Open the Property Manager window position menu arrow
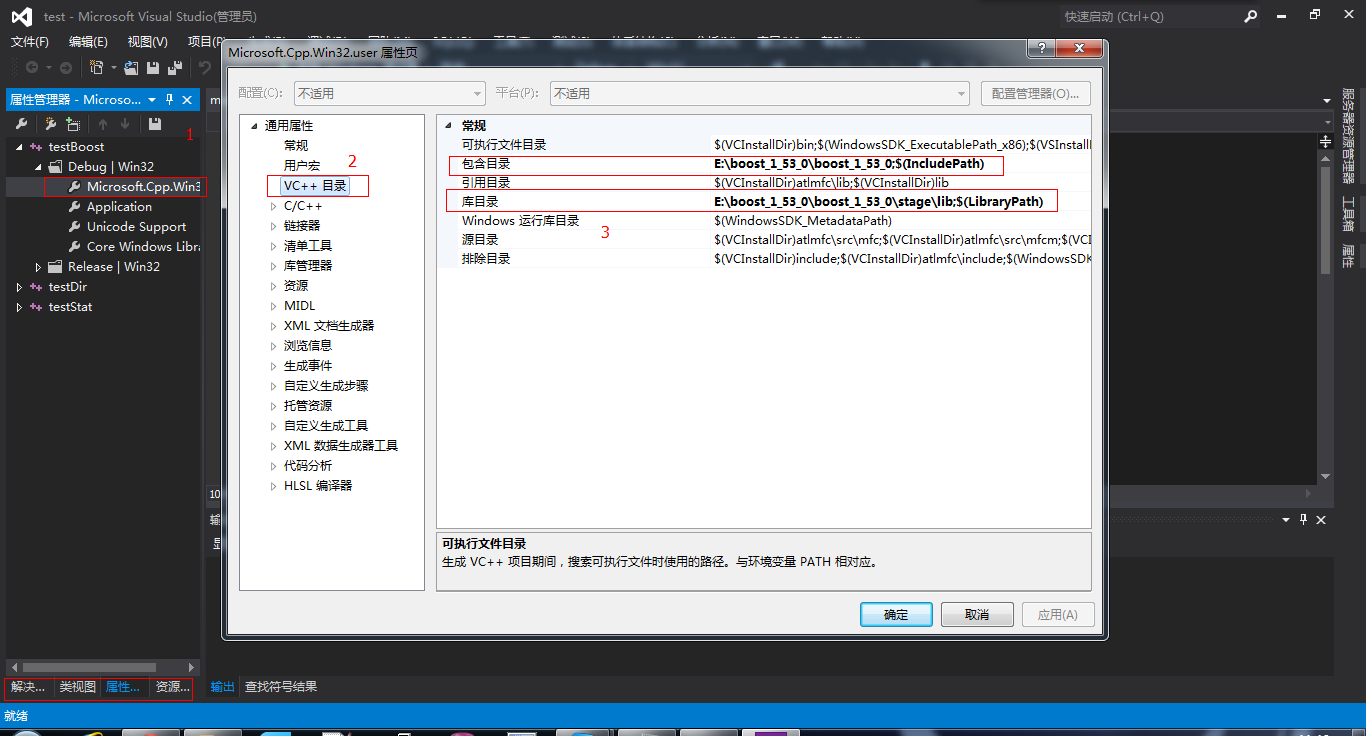This screenshot has width=1366, height=736. [x=152, y=100]
